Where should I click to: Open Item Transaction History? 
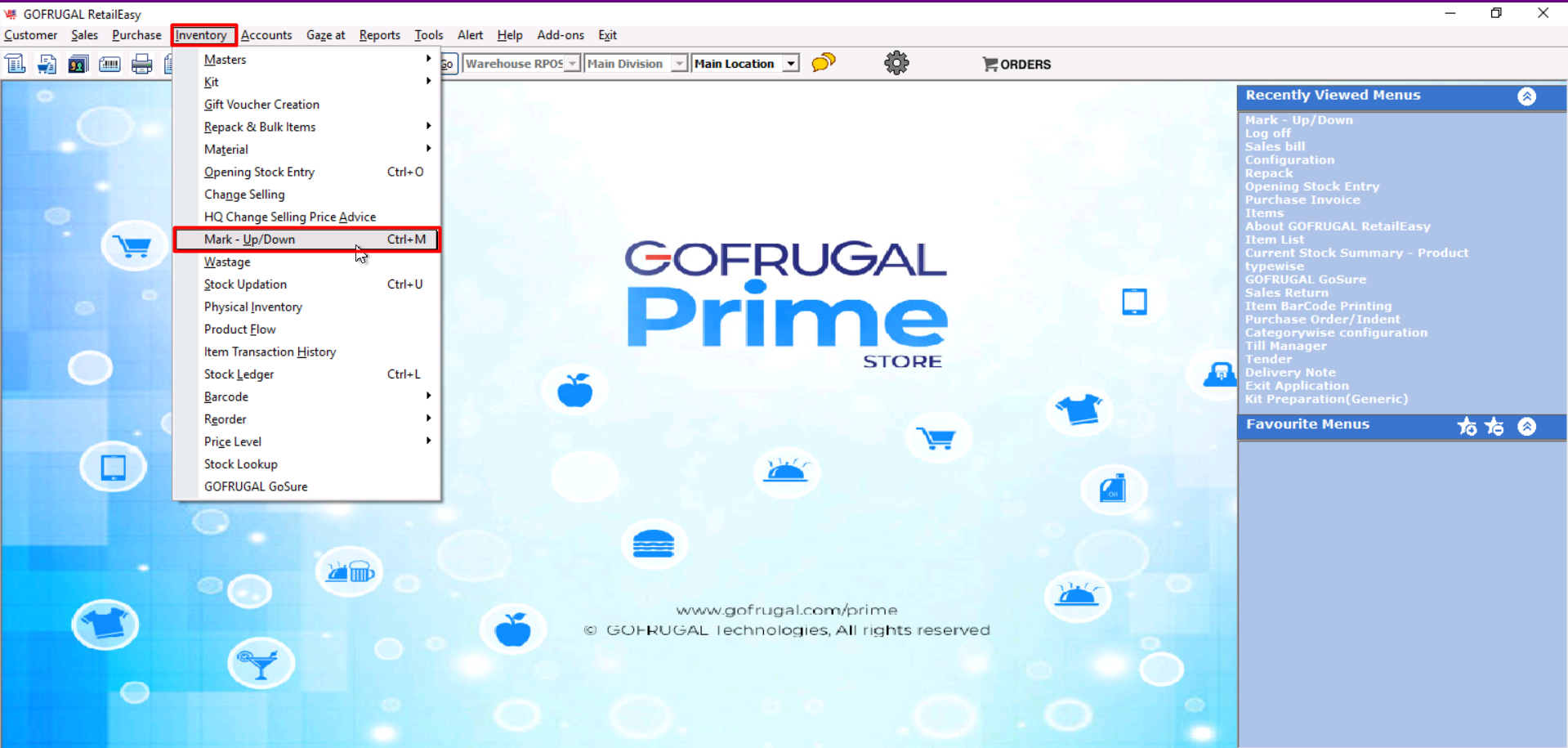click(307, 352)
